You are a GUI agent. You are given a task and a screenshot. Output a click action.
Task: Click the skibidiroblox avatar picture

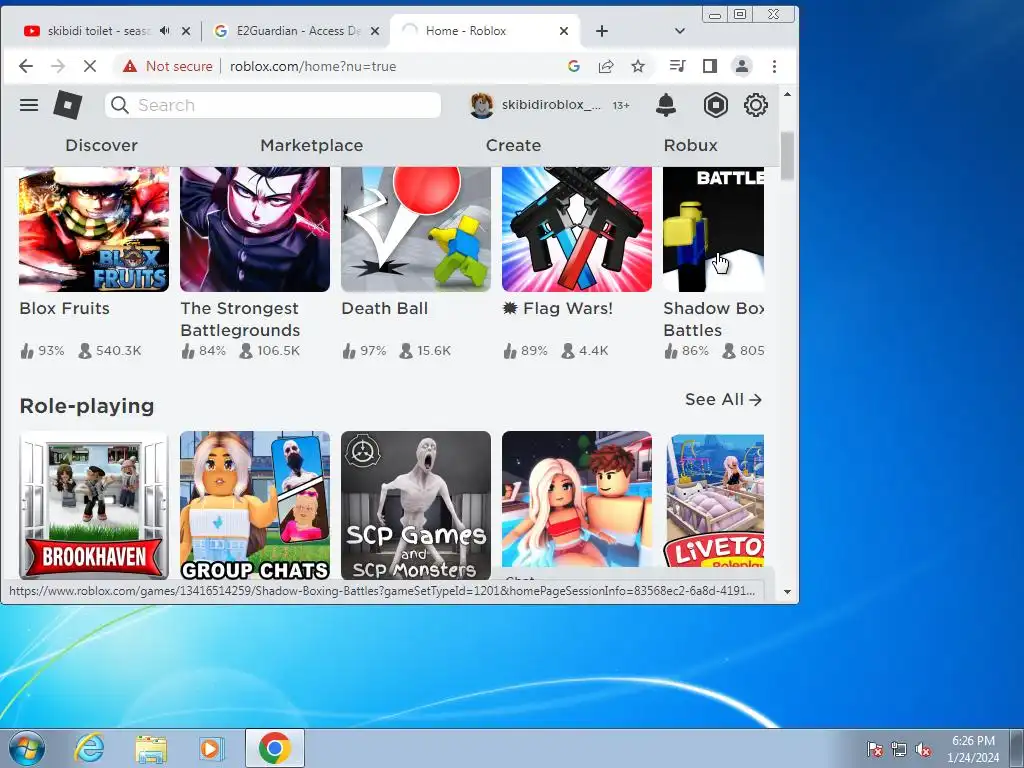tap(482, 105)
